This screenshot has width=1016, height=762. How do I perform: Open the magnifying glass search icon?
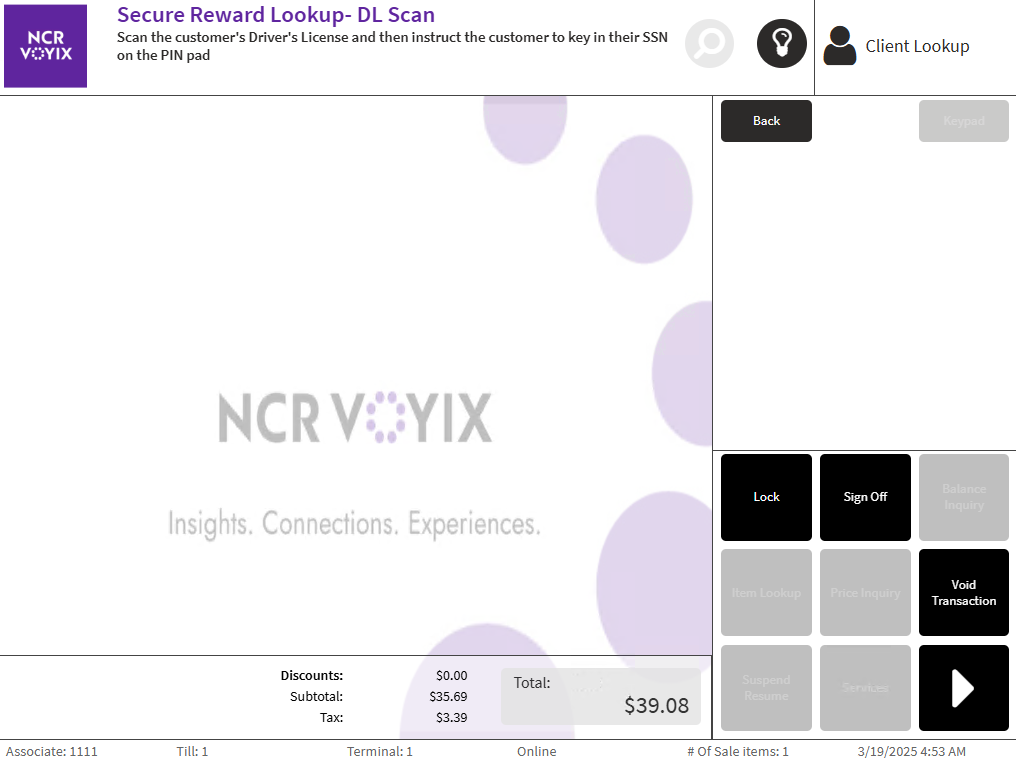(710, 43)
